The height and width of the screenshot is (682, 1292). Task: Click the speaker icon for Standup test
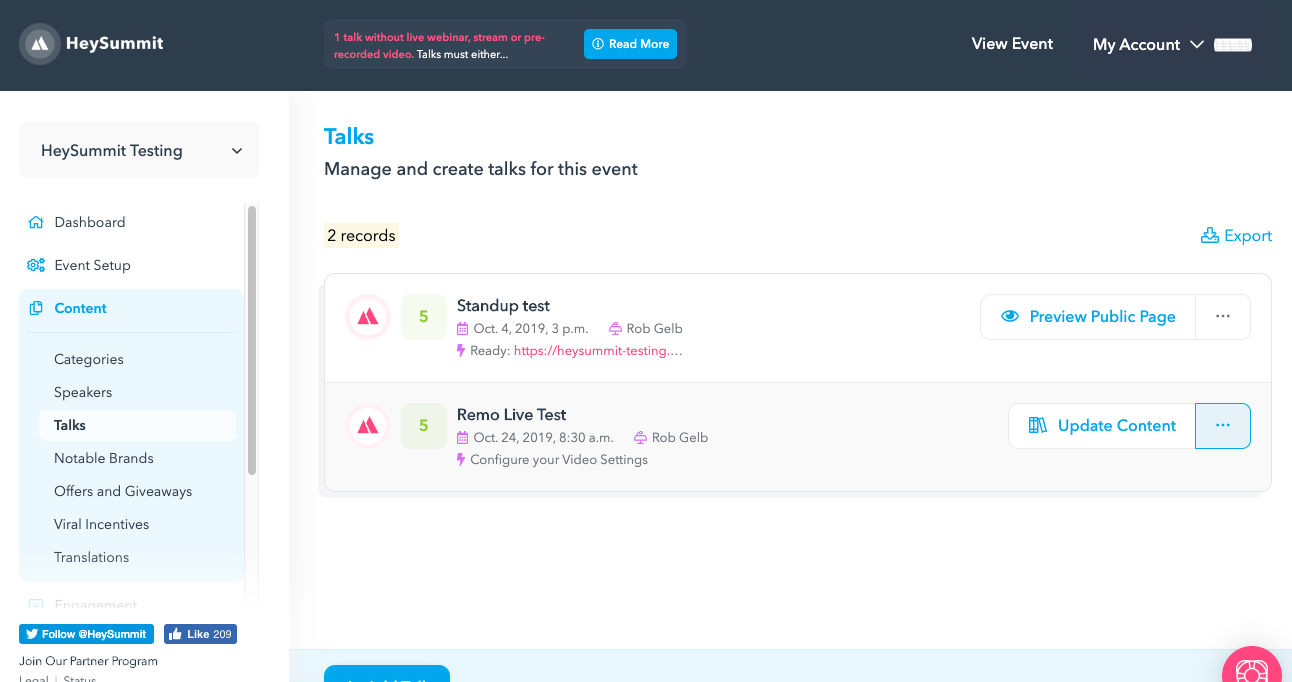pos(615,329)
